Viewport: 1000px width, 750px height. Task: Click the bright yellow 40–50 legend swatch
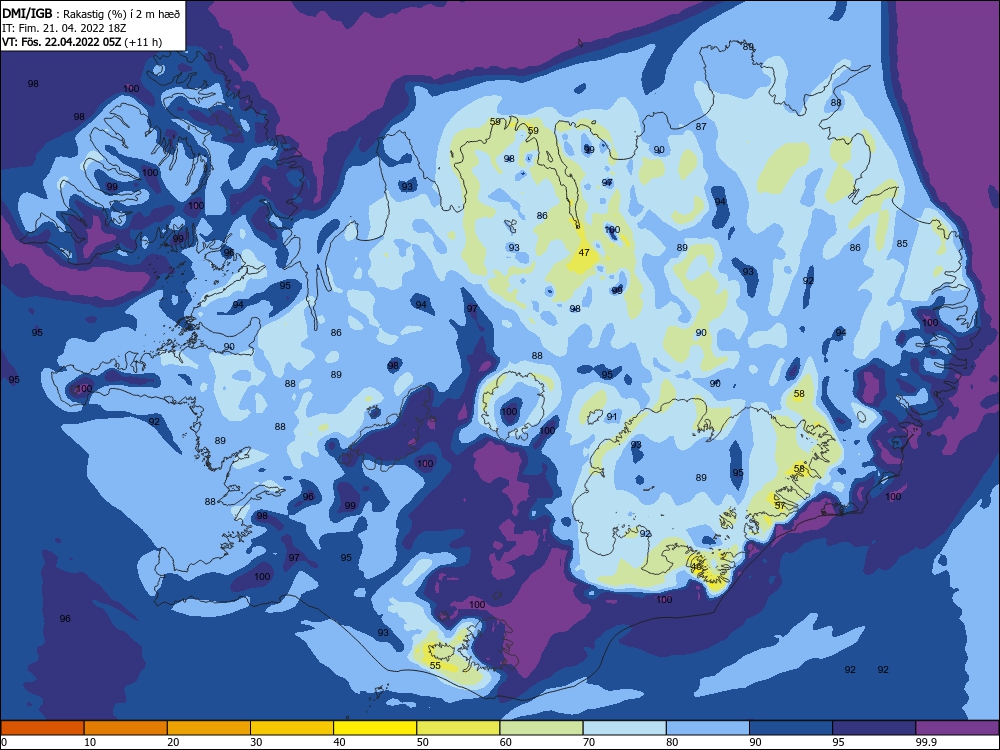point(375,728)
